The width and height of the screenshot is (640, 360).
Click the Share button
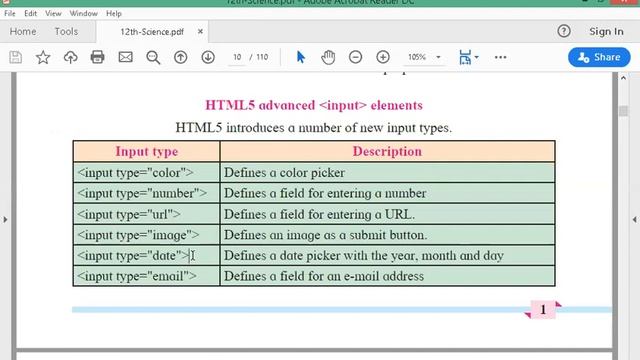click(599, 57)
